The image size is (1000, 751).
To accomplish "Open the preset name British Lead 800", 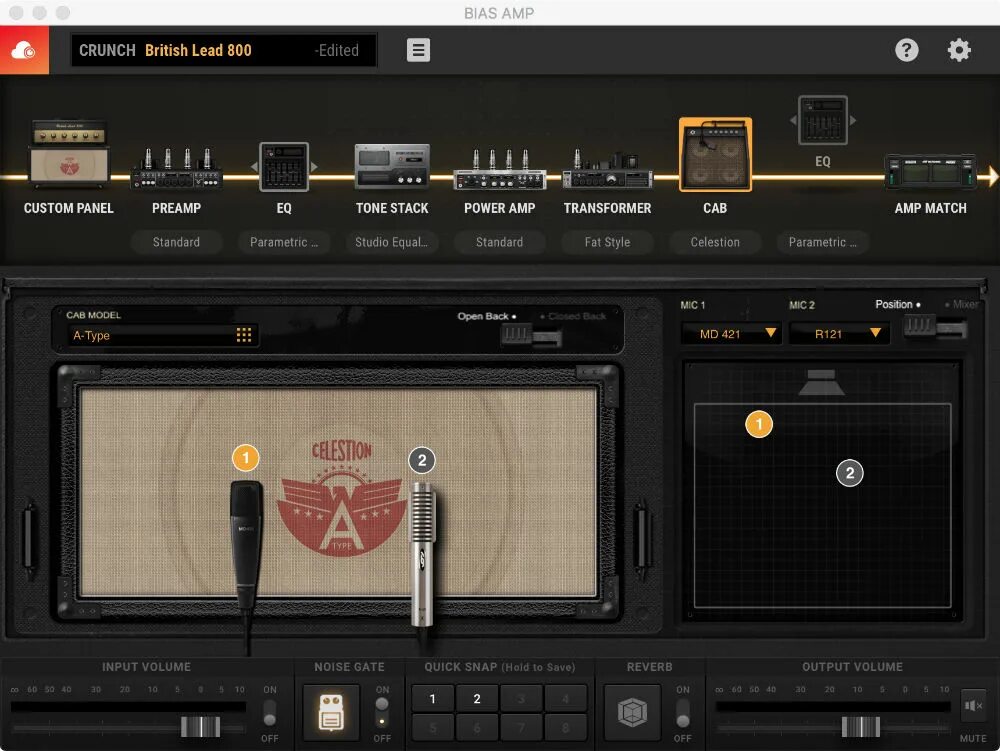I will pos(198,50).
